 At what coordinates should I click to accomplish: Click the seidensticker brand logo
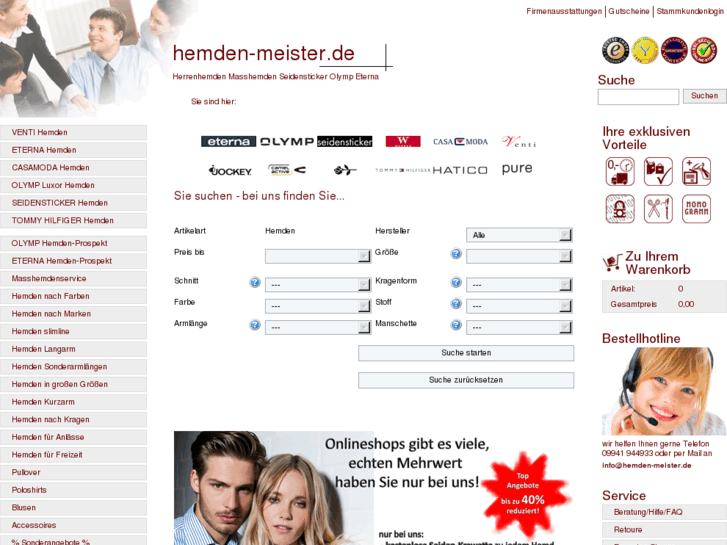pyautogui.click(x=344, y=141)
